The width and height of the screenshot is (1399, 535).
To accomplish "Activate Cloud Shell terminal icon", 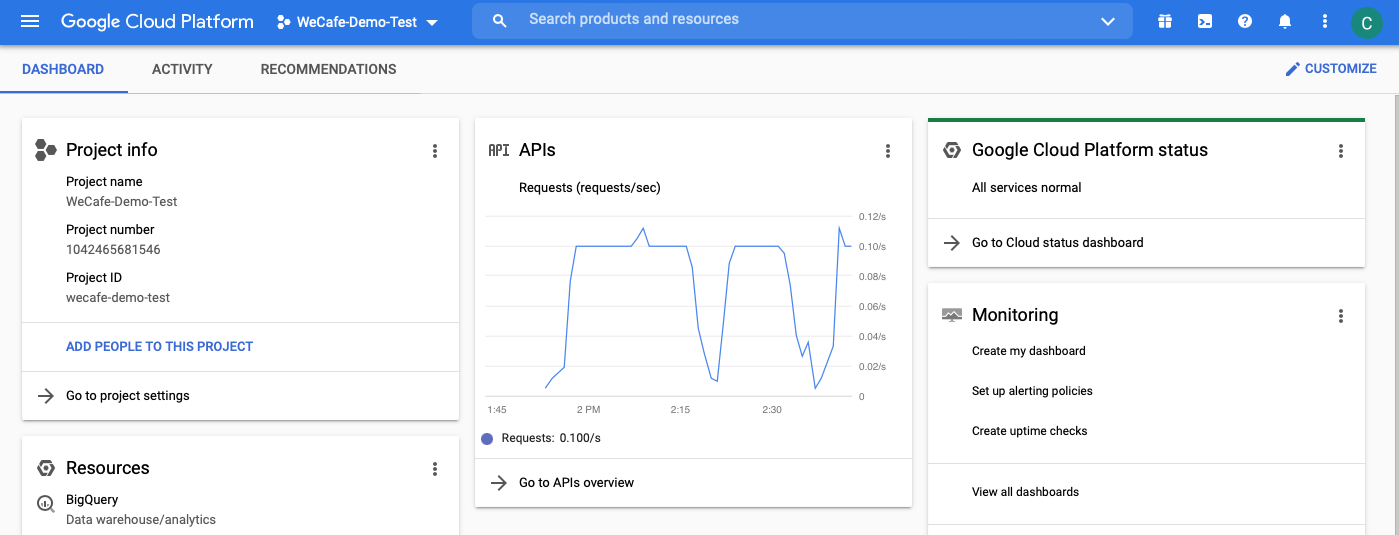I will pyautogui.click(x=1205, y=21).
